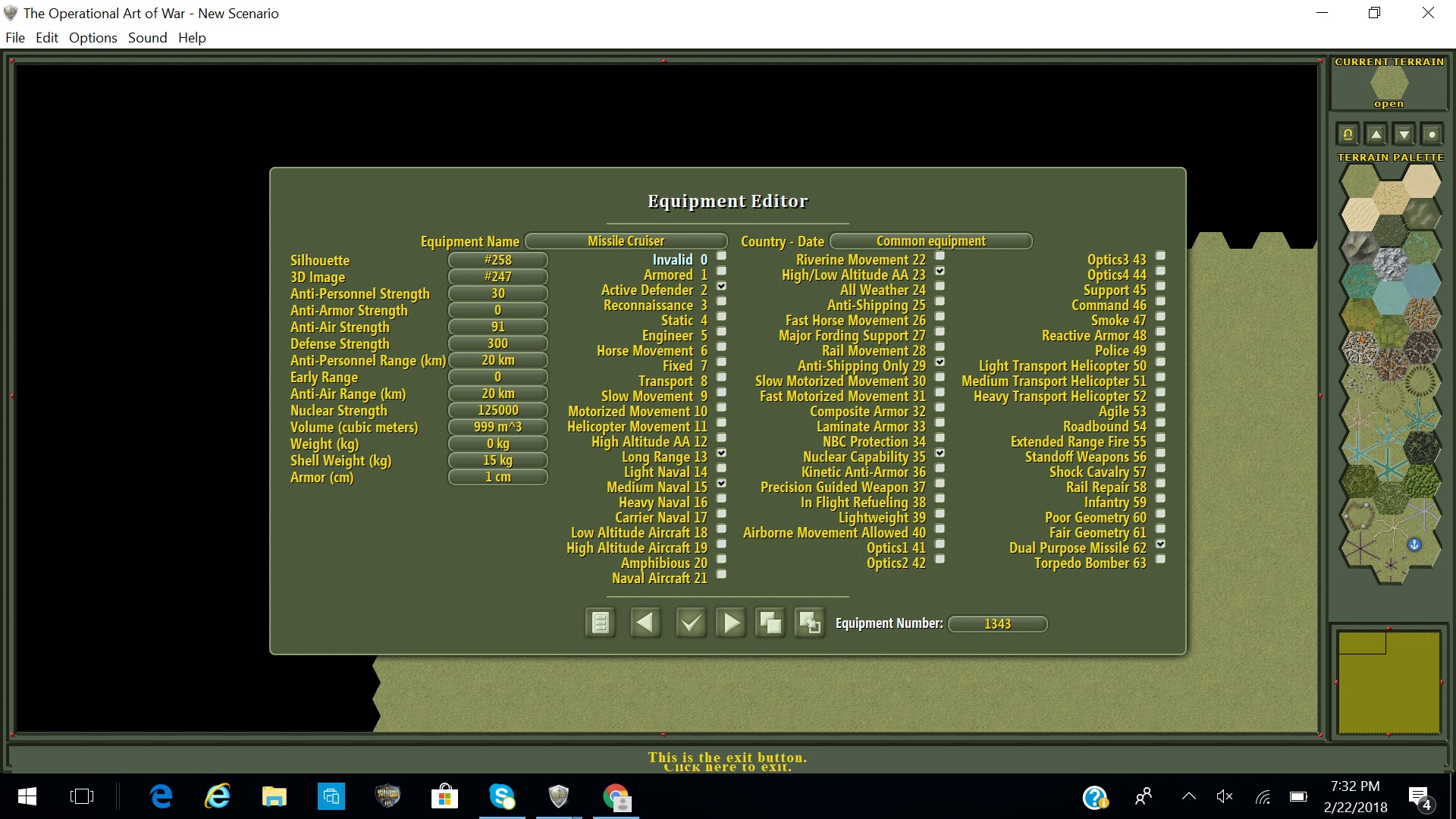Edit the Armor value 1 cm

498,477
